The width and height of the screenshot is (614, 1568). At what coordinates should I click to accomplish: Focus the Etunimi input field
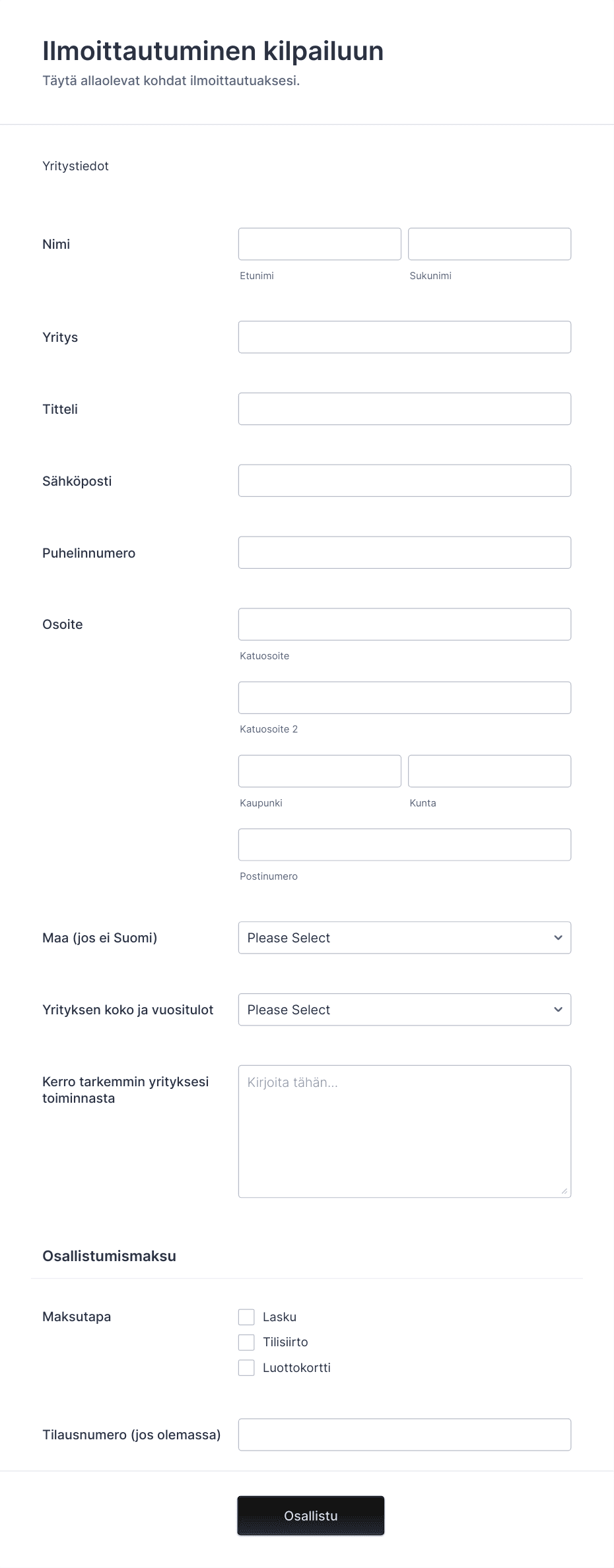[x=320, y=244]
